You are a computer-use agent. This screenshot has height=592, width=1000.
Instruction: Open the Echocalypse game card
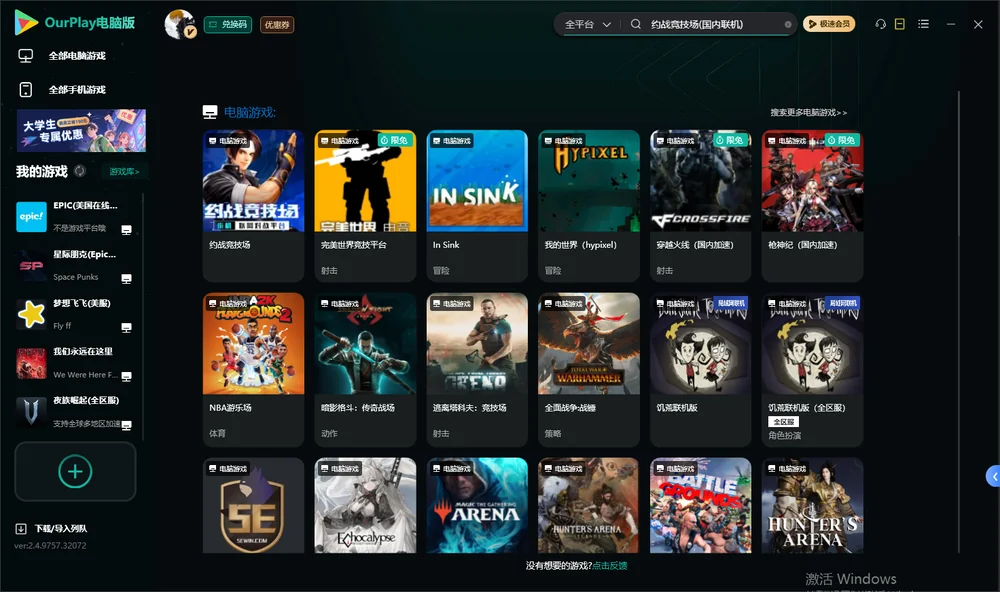tap(365, 505)
